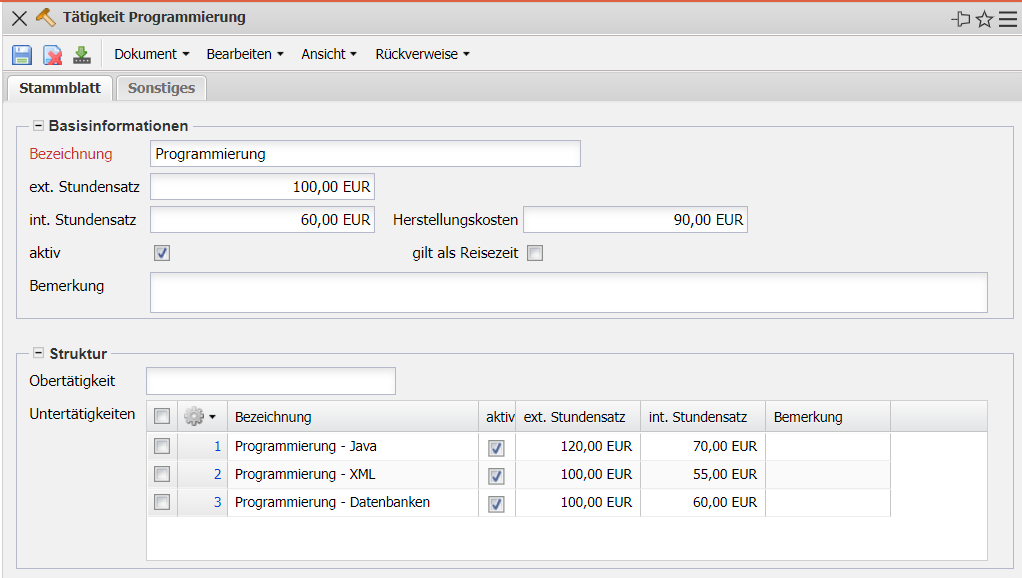The image size is (1022, 578).
Task: Sort by the 'ext. Stundensatz' column header
Action: coord(575,417)
